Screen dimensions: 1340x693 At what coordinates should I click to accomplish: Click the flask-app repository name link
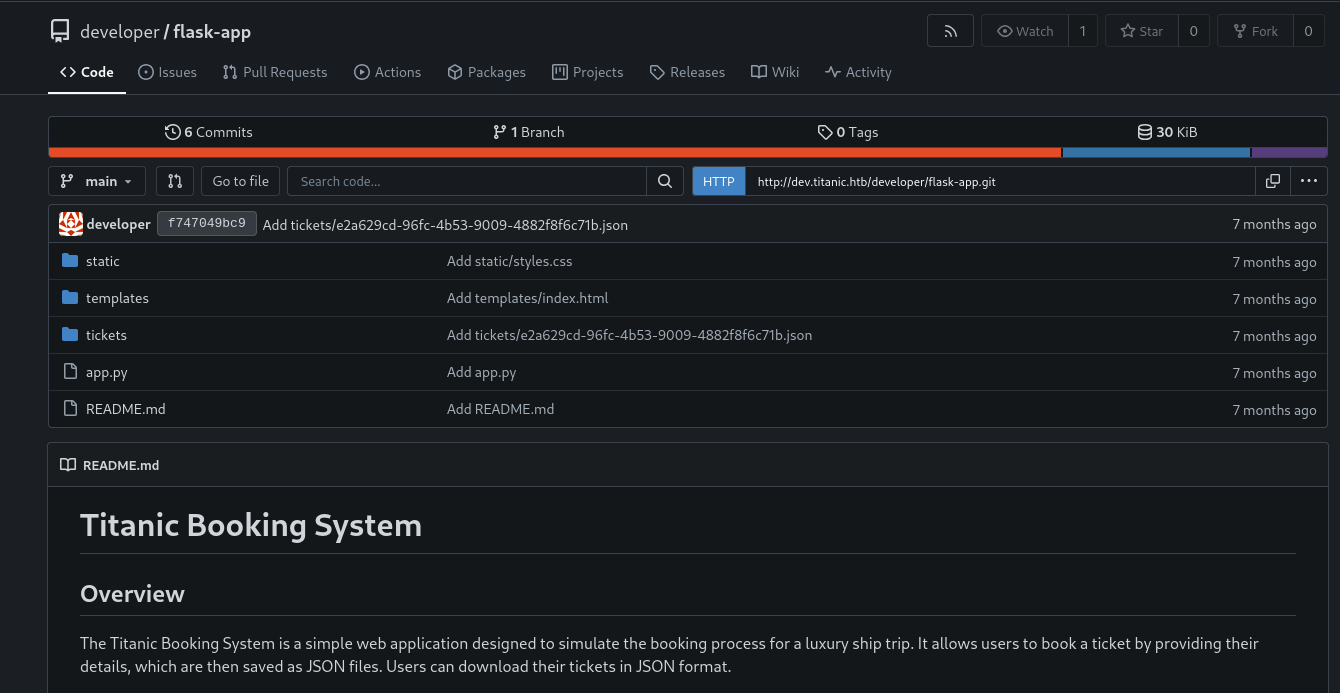[x=212, y=31]
